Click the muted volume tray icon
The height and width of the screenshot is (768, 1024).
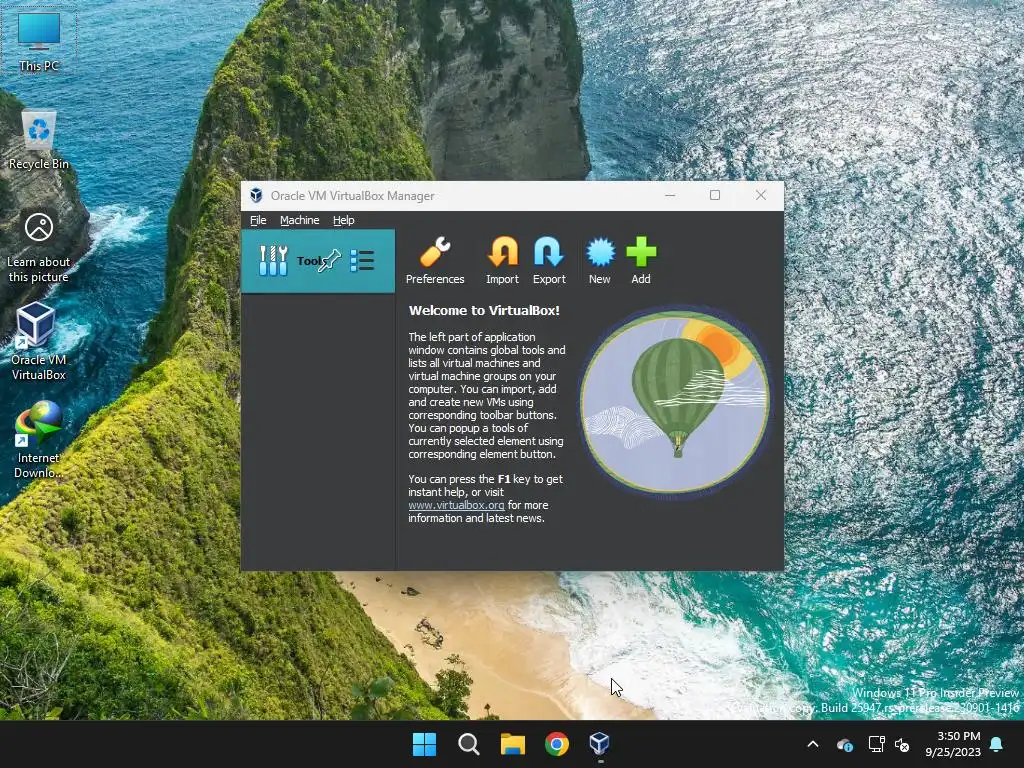pyautogui.click(x=903, y=744)
